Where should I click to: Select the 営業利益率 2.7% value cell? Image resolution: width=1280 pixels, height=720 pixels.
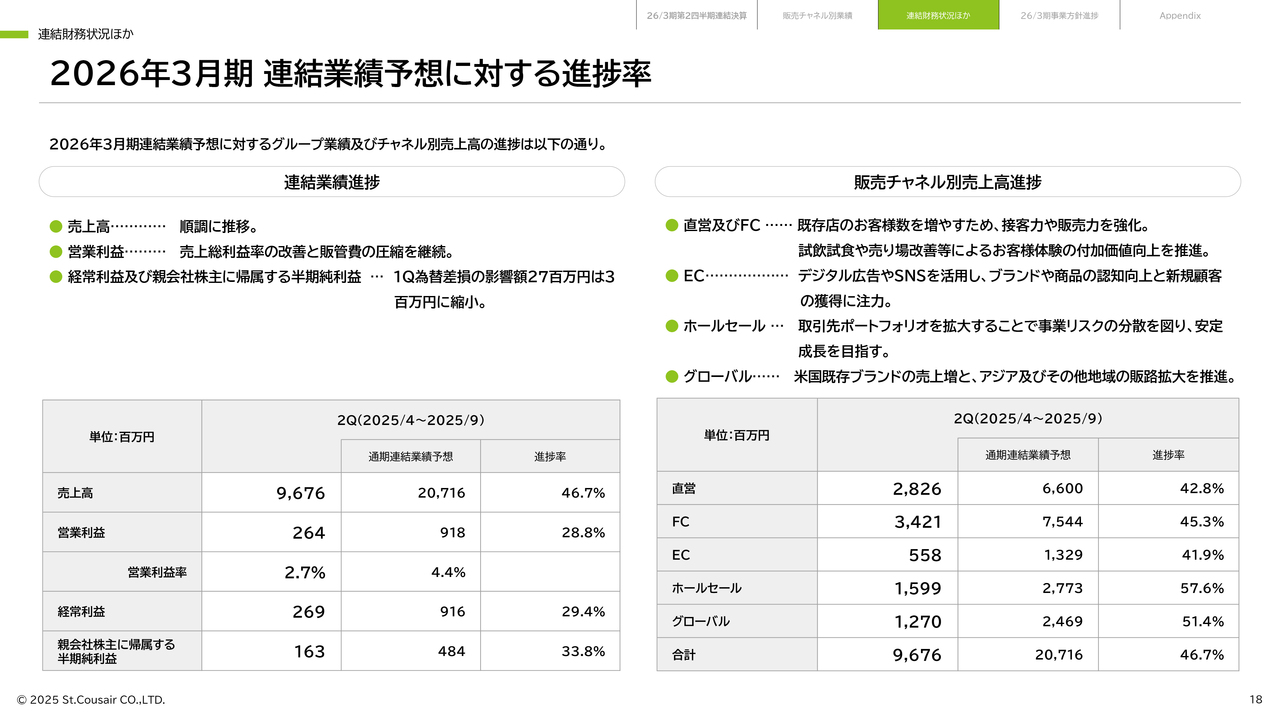click(x=271, y=573)
